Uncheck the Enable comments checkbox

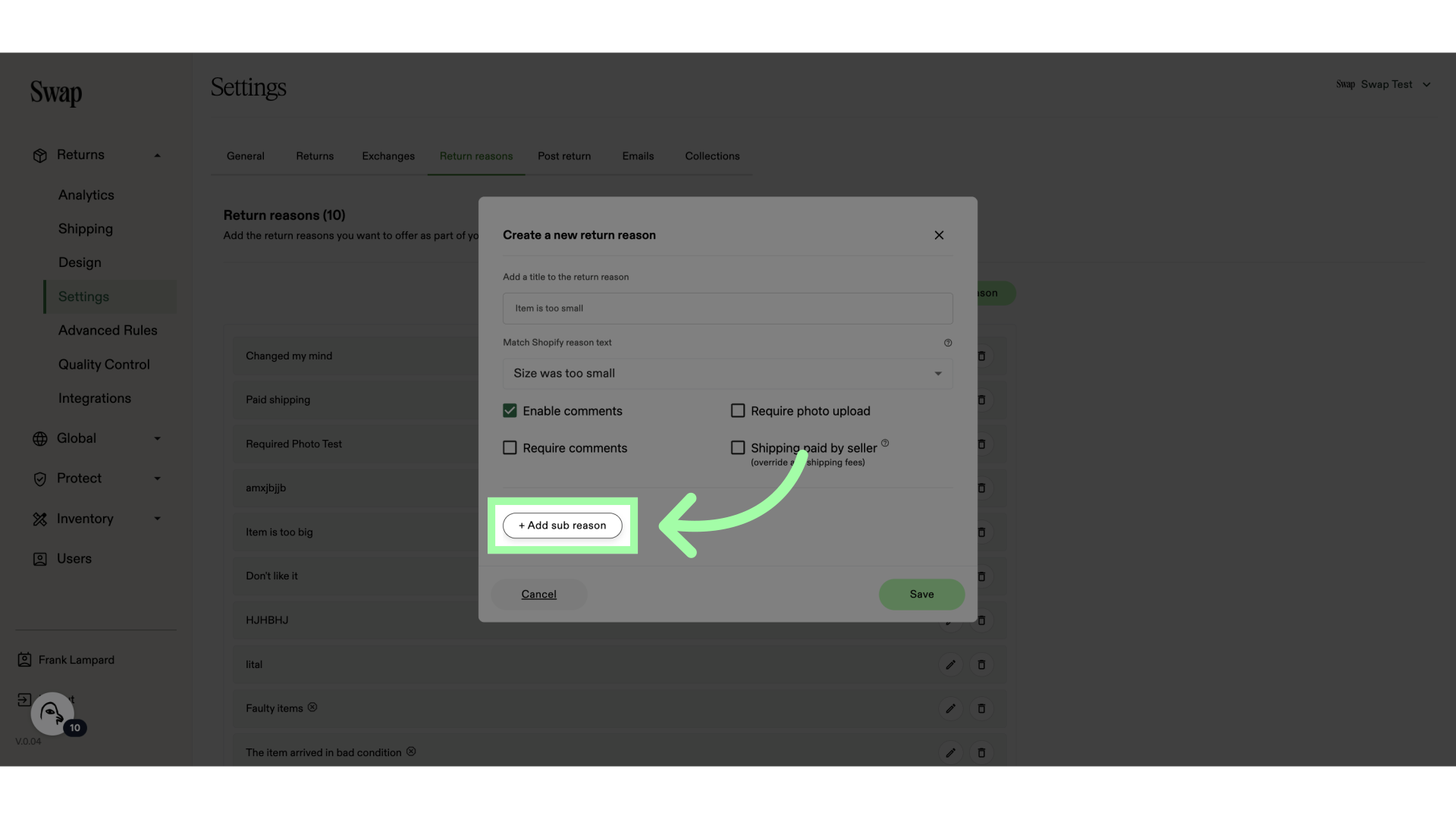(x=510, y=410)
